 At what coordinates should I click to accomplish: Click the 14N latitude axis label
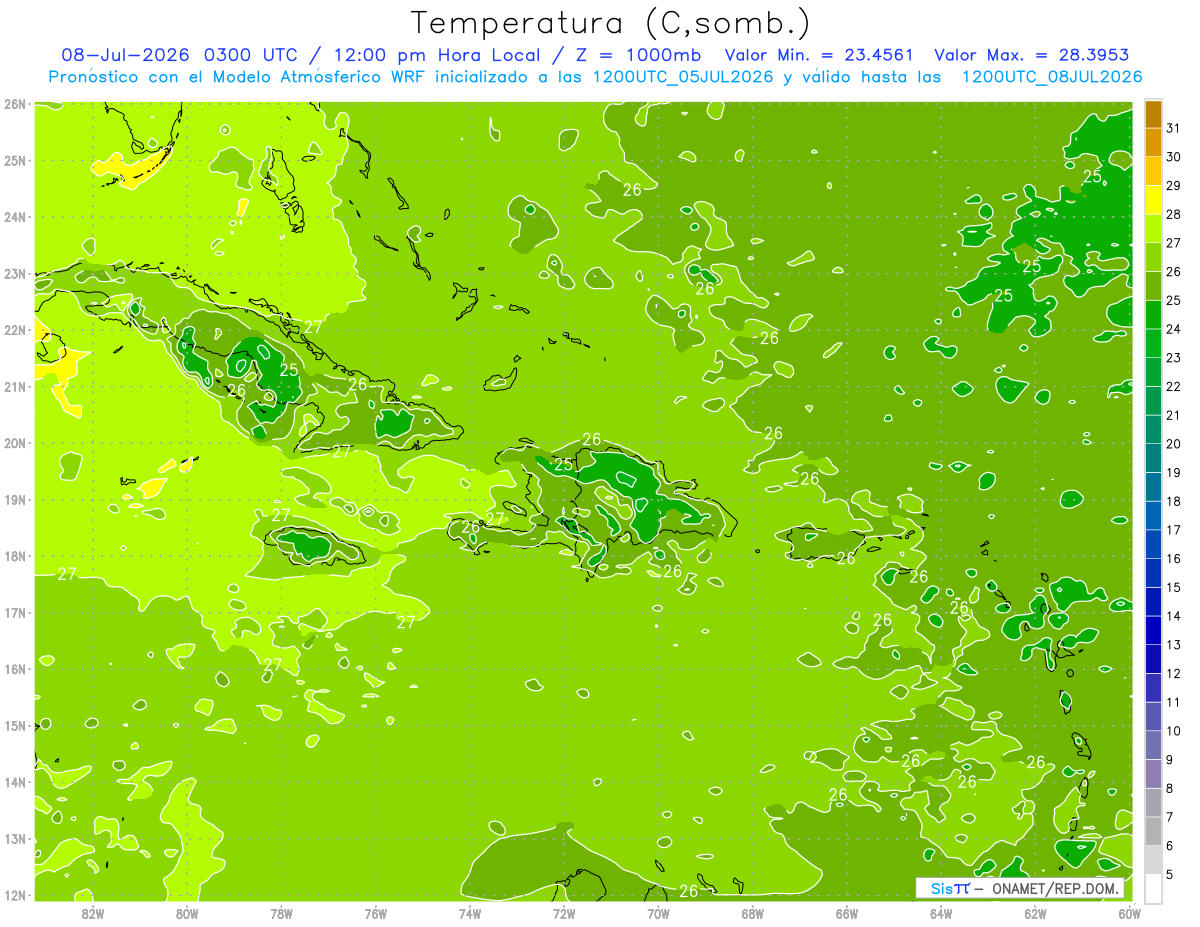[15, 782]
